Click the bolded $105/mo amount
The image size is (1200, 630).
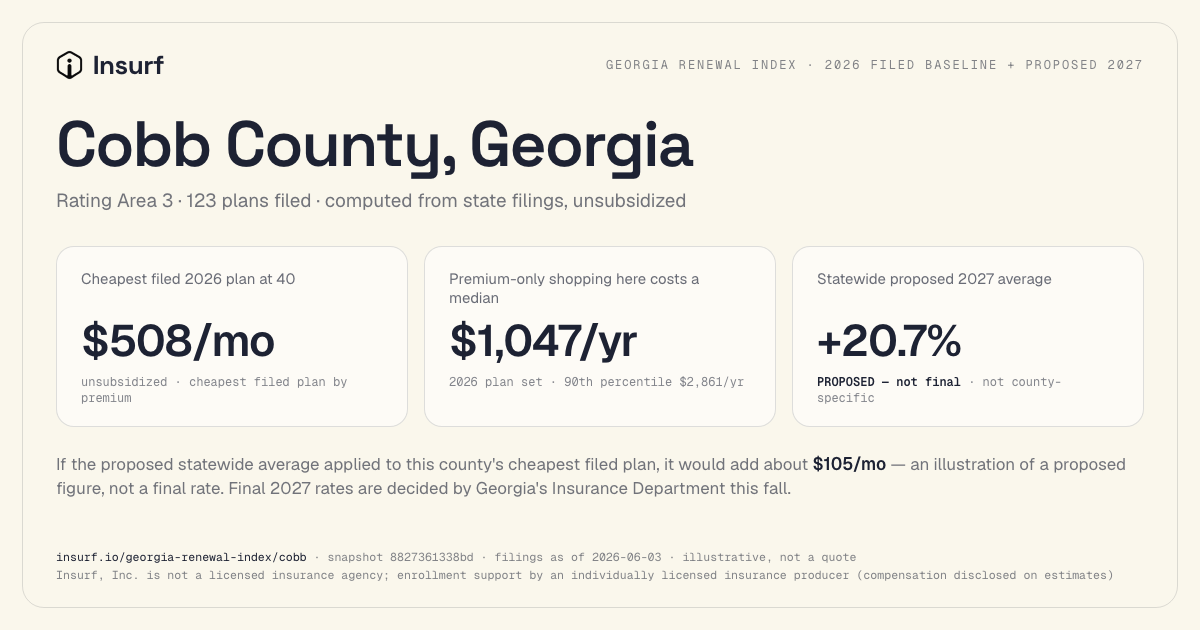pos(849,465)
